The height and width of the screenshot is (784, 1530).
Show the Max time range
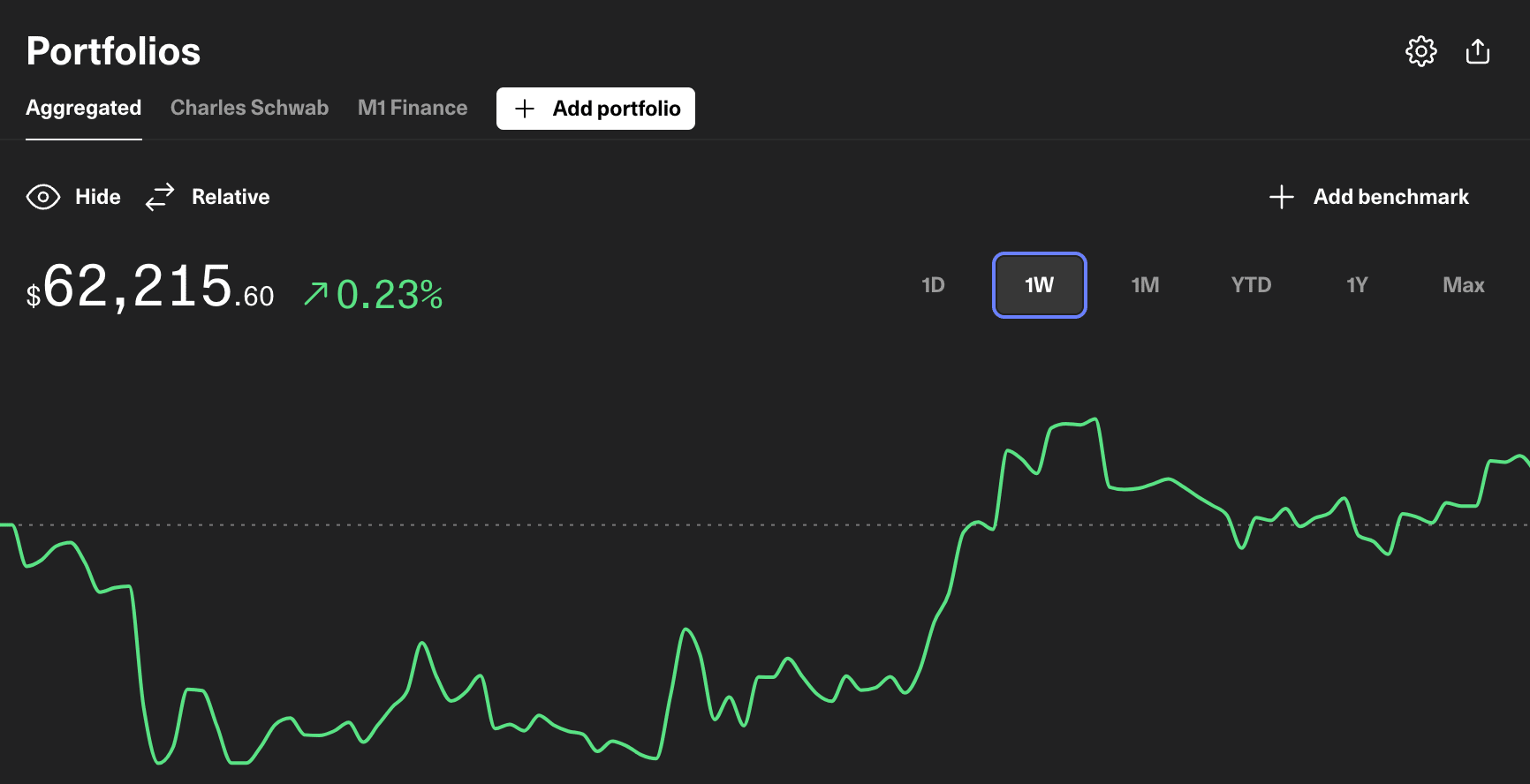(x=1463, y=285)
